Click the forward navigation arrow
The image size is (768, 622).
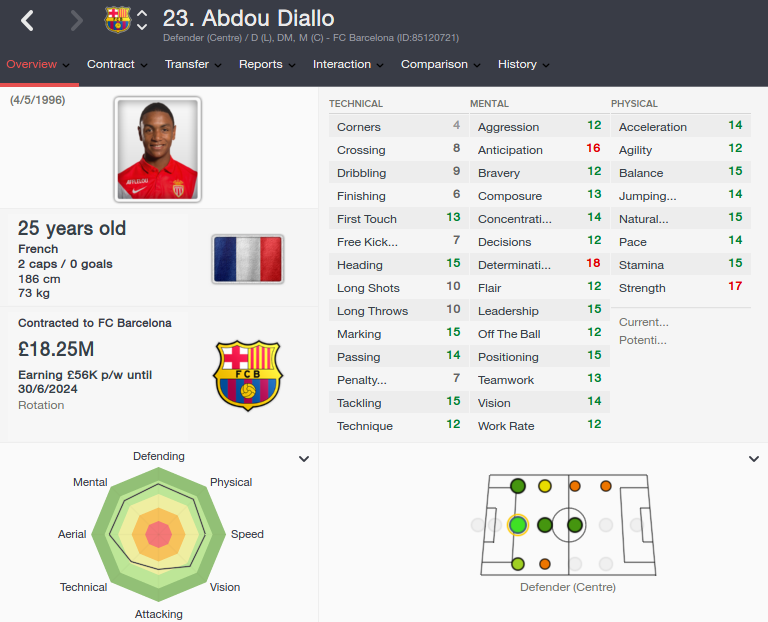76,21
